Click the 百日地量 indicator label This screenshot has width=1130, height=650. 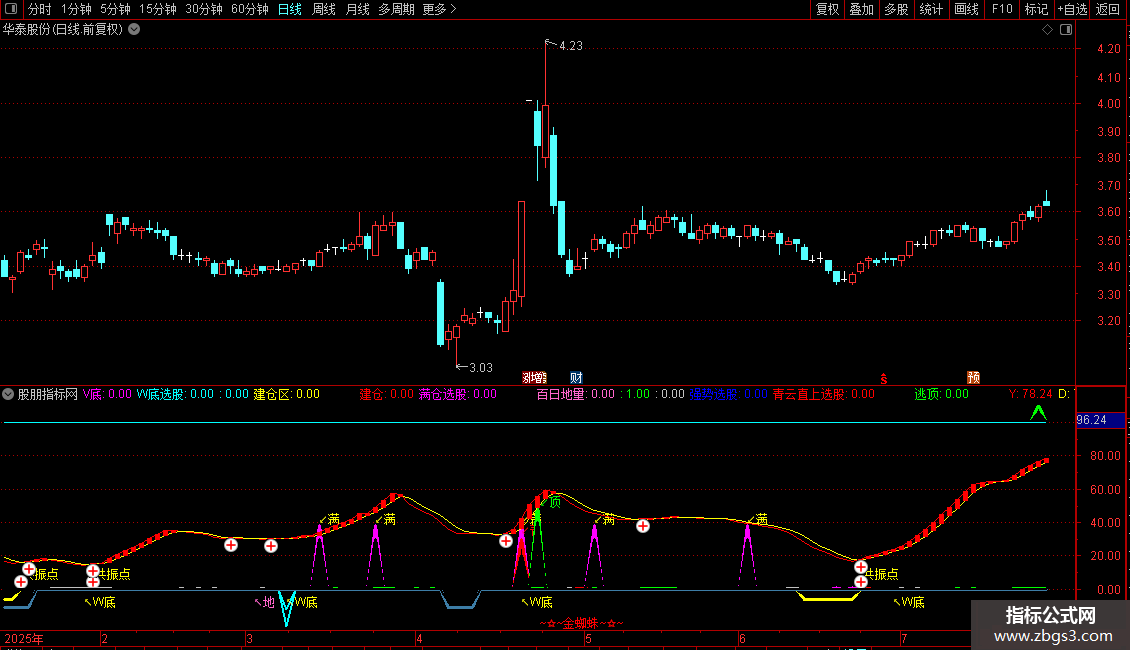click(x=561, y=394)
